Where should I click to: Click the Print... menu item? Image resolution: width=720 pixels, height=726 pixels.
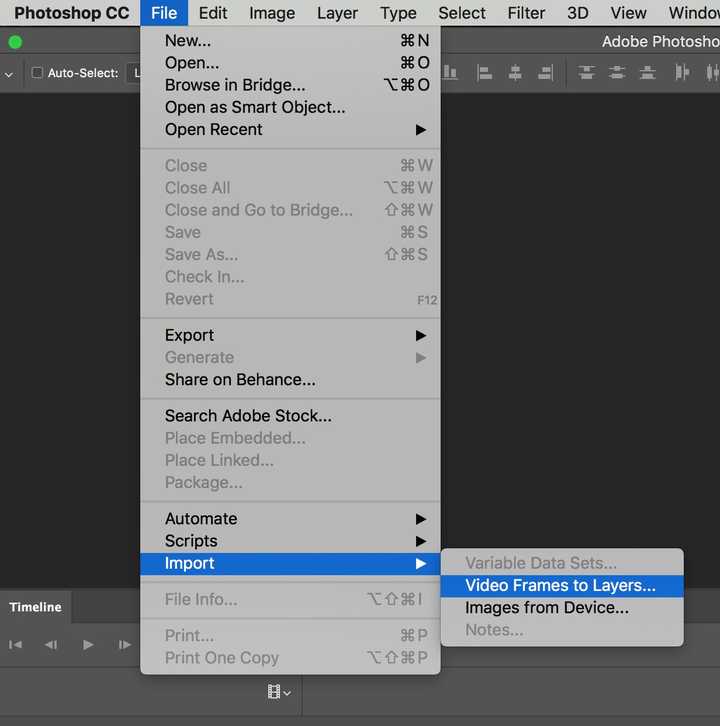[290, 635]
